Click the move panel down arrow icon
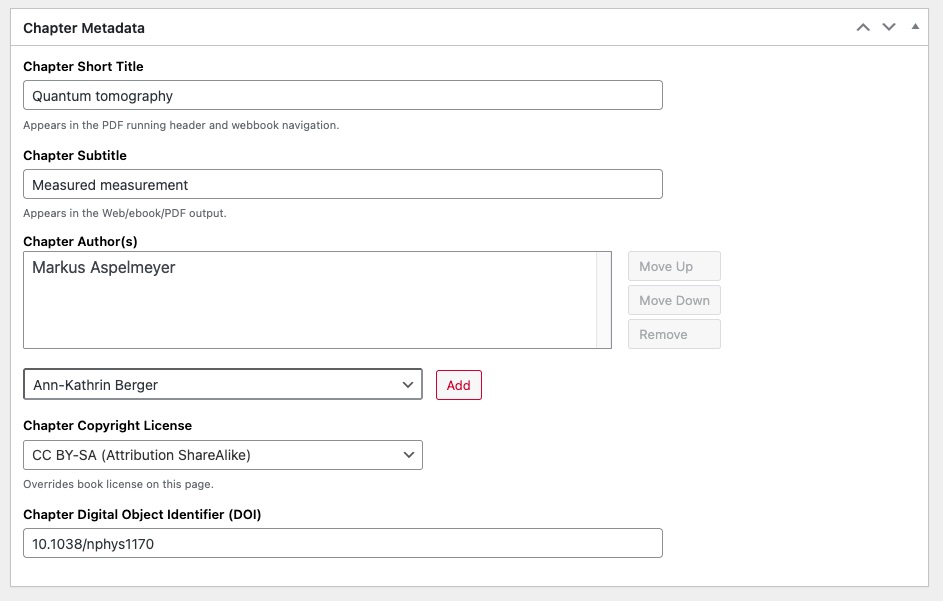This screenshot has width=943, height=601. (x=889, y=27)
